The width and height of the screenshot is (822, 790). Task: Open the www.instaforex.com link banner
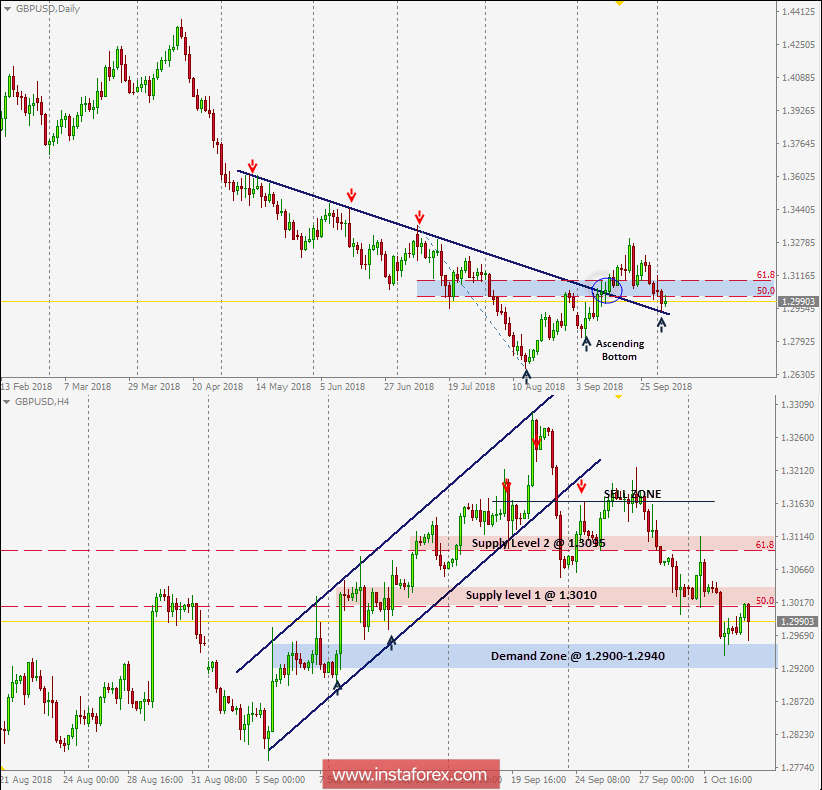[411, 774]
